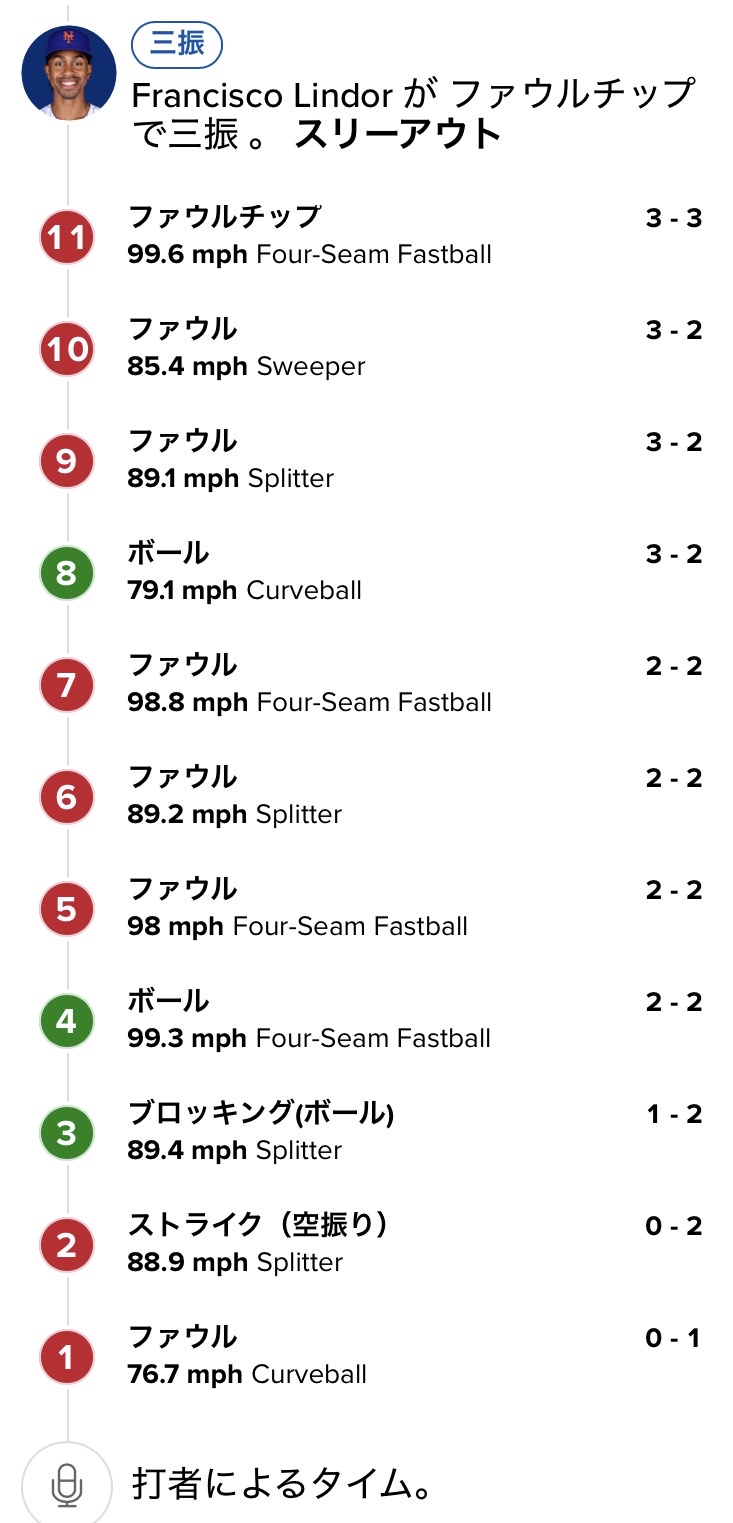Viewport: 733px width, 1523px height.
Task: Tap pitch 5 red circle marker
Action: click(x=67, y=910)
